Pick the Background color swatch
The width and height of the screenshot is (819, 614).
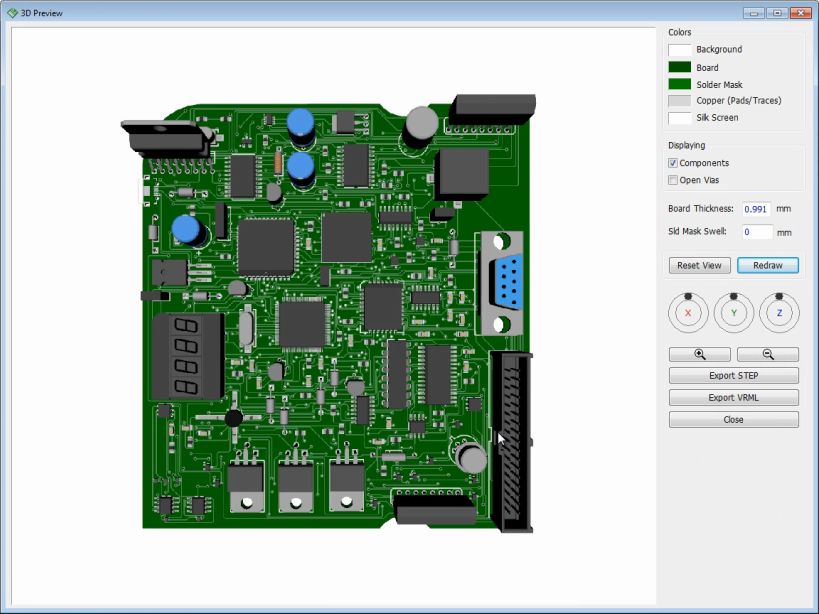(680, 50)
